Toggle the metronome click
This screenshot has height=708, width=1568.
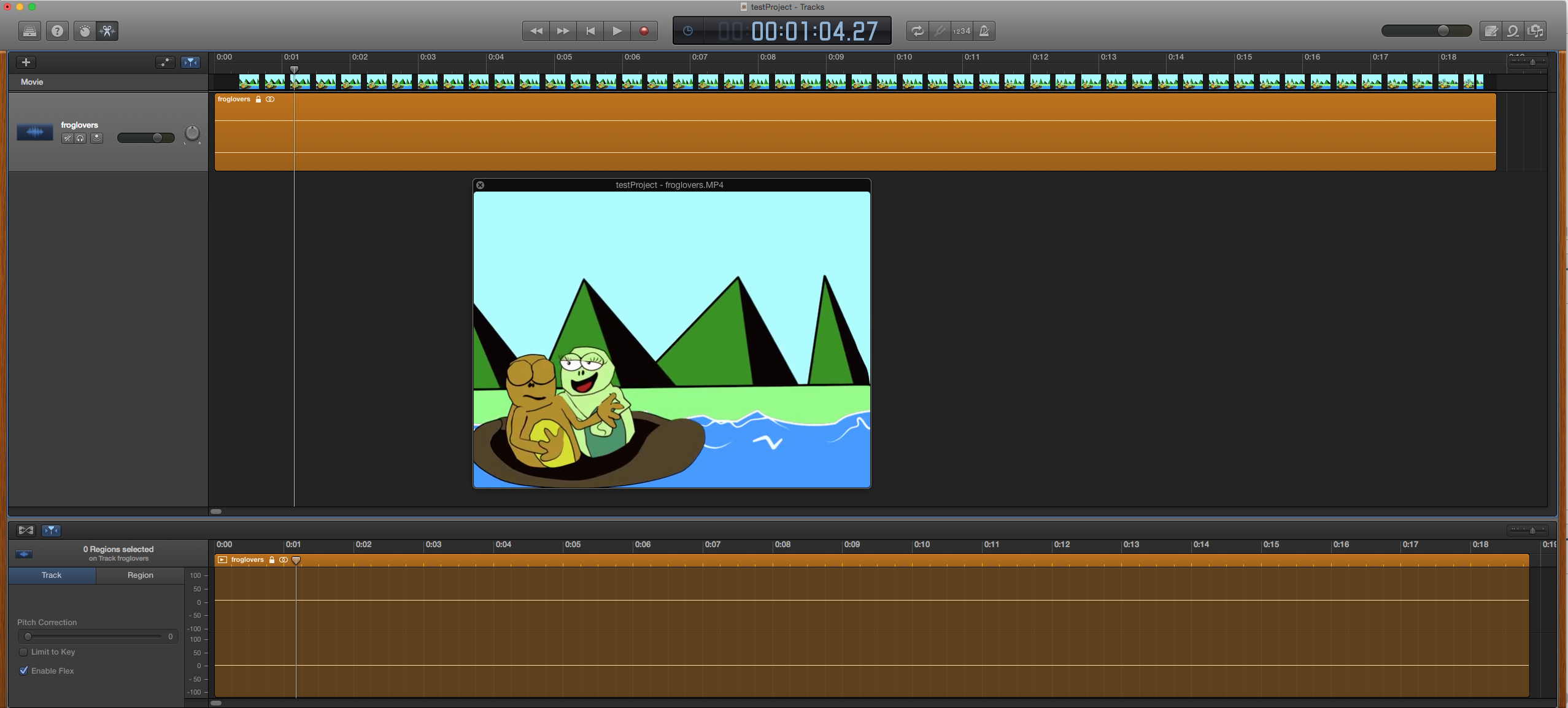point(984,31)
